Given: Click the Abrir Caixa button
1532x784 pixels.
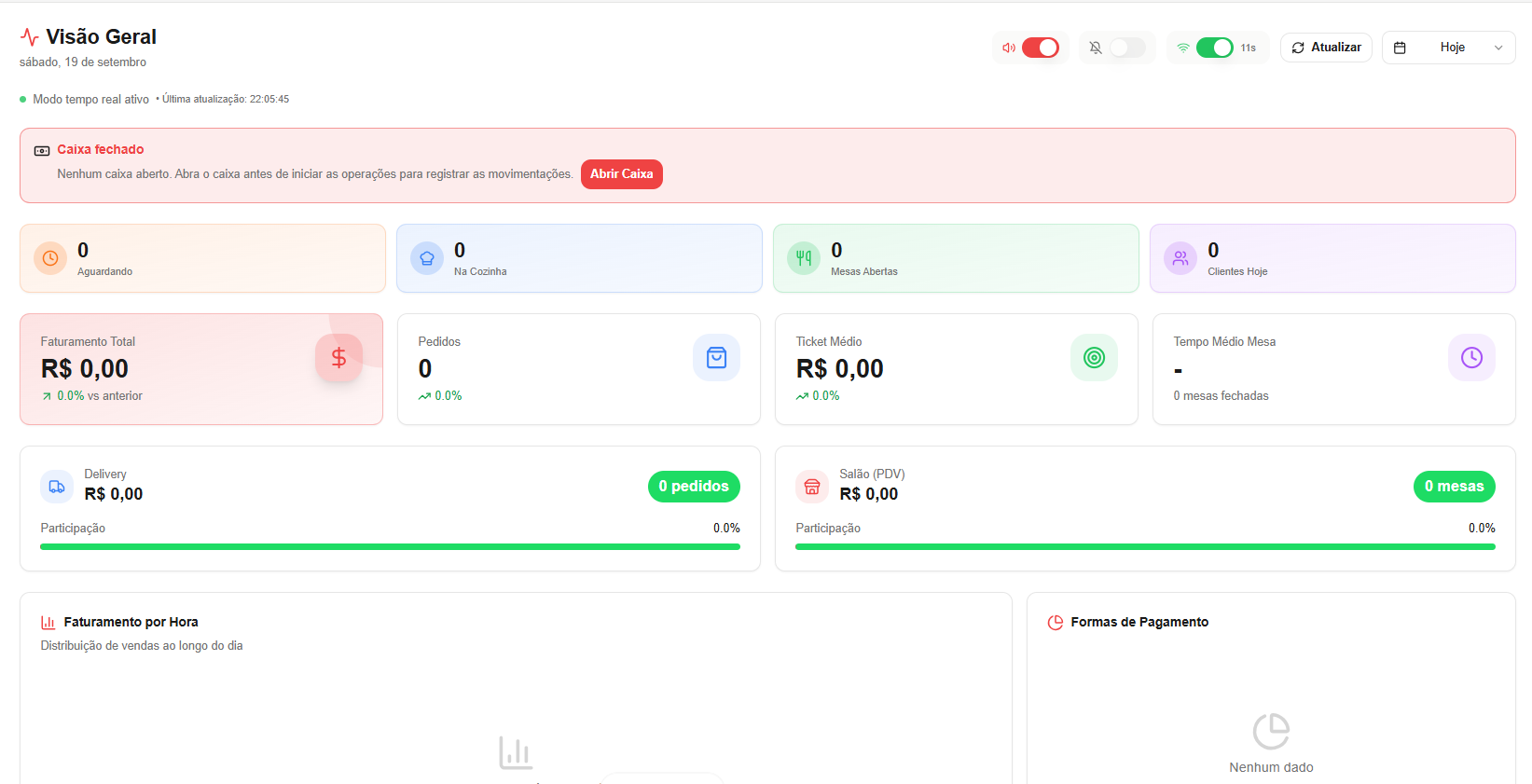Looking at the screenshot, I should point(622,174).
